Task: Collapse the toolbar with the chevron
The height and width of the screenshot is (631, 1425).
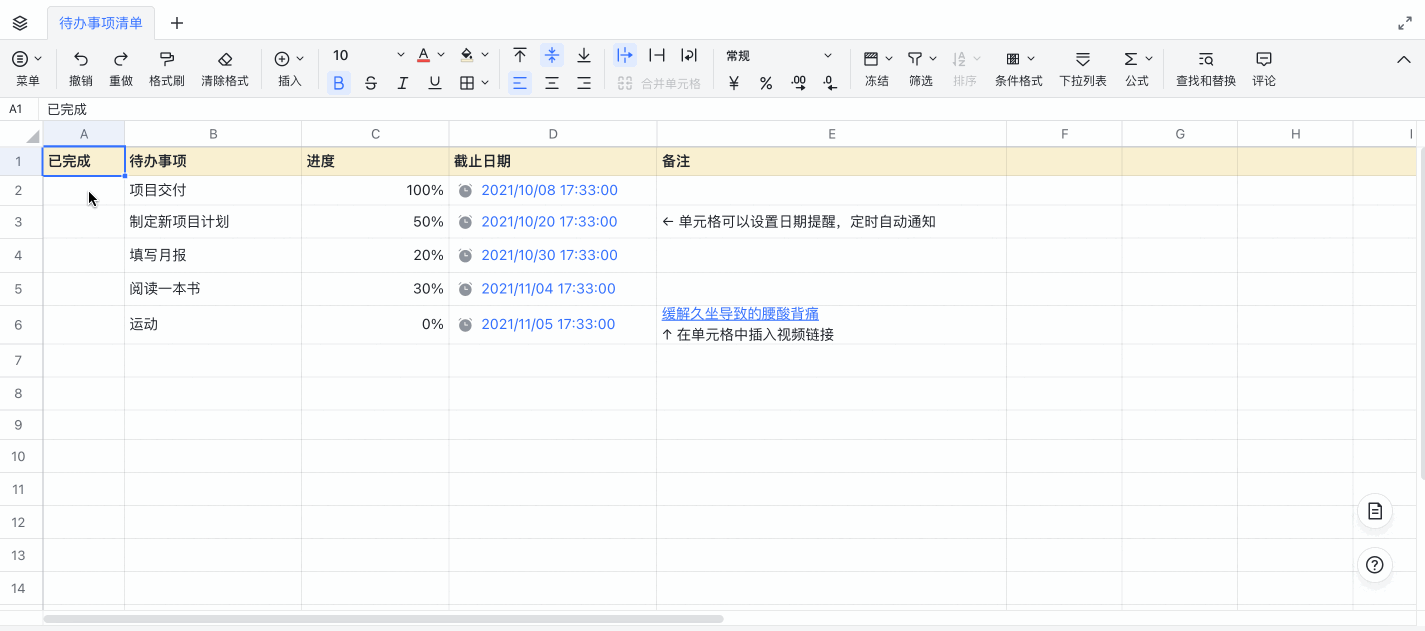Action: click(1403, 59)
